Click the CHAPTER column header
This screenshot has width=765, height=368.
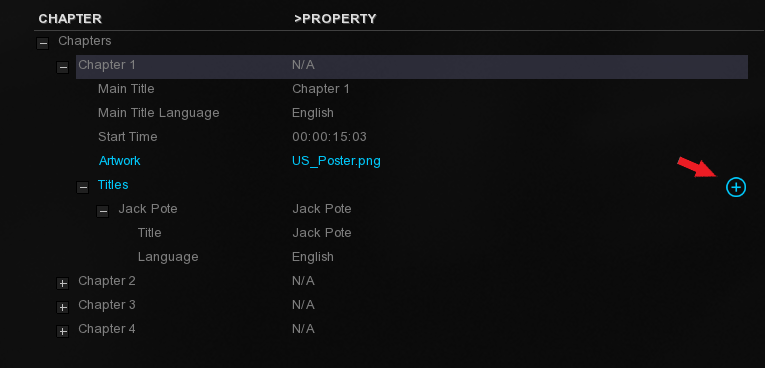70,19
